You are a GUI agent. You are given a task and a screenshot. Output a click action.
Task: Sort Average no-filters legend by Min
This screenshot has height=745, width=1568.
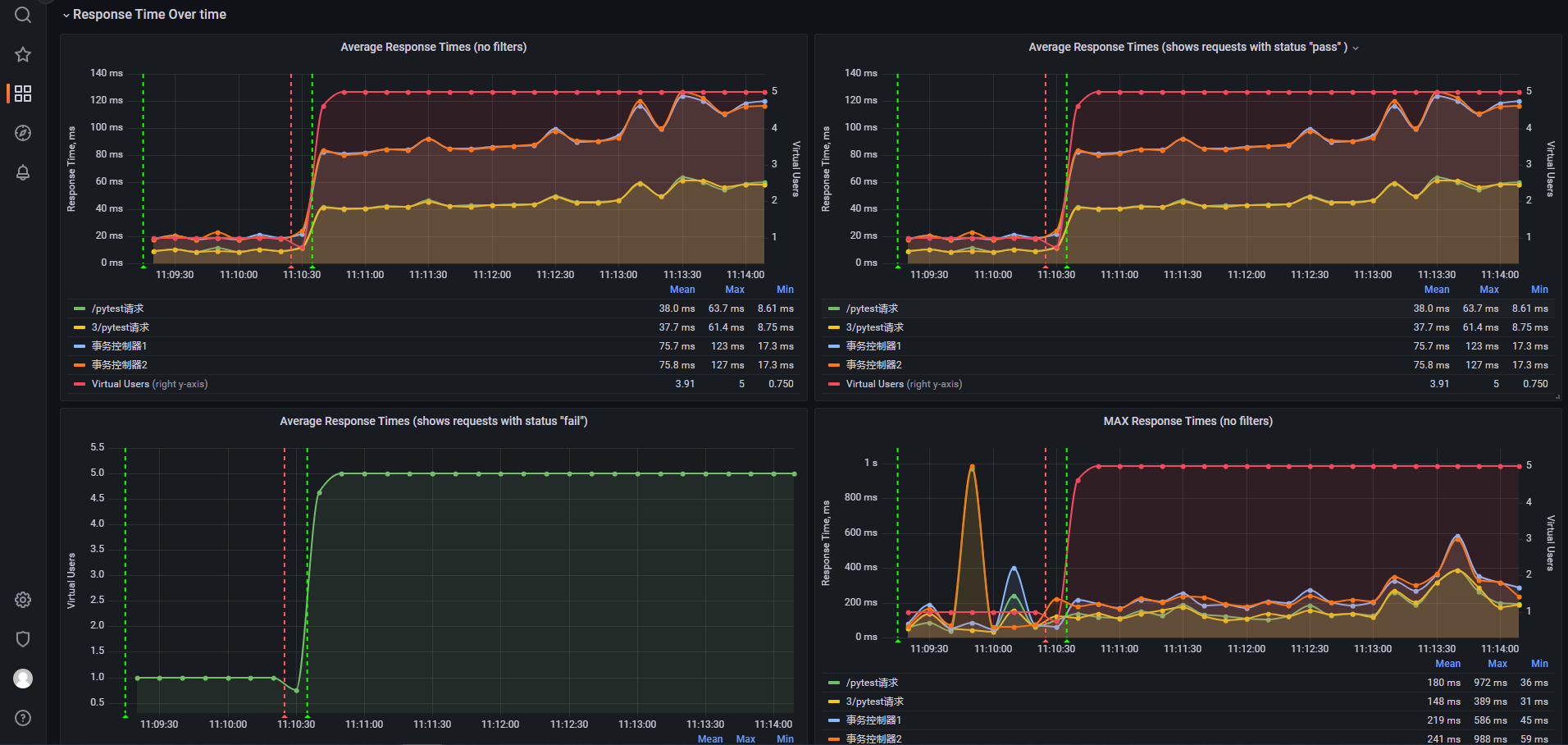click(785, 290)
